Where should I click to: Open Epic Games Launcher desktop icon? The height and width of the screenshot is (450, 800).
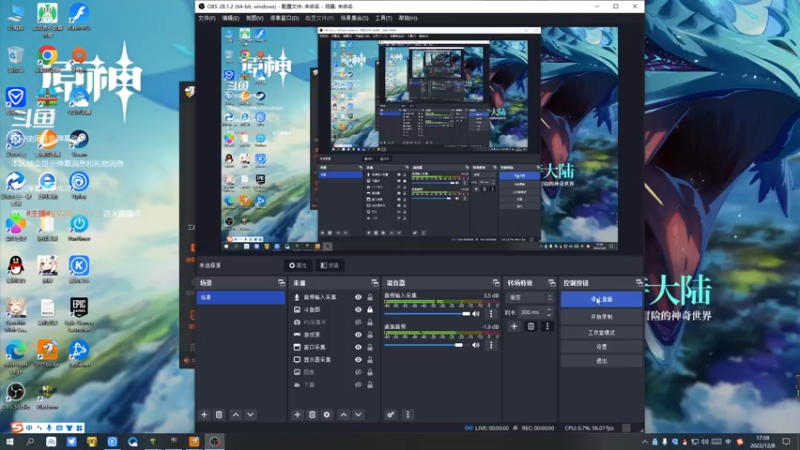click(79, 314)
